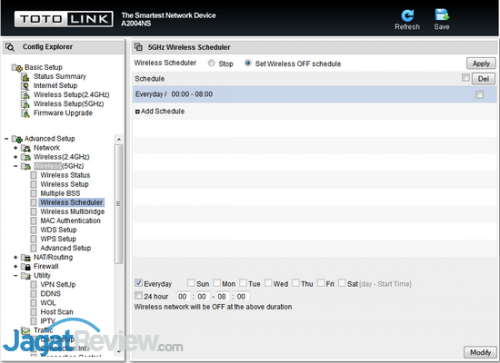Open WOL under Utility

pos(48,303)
